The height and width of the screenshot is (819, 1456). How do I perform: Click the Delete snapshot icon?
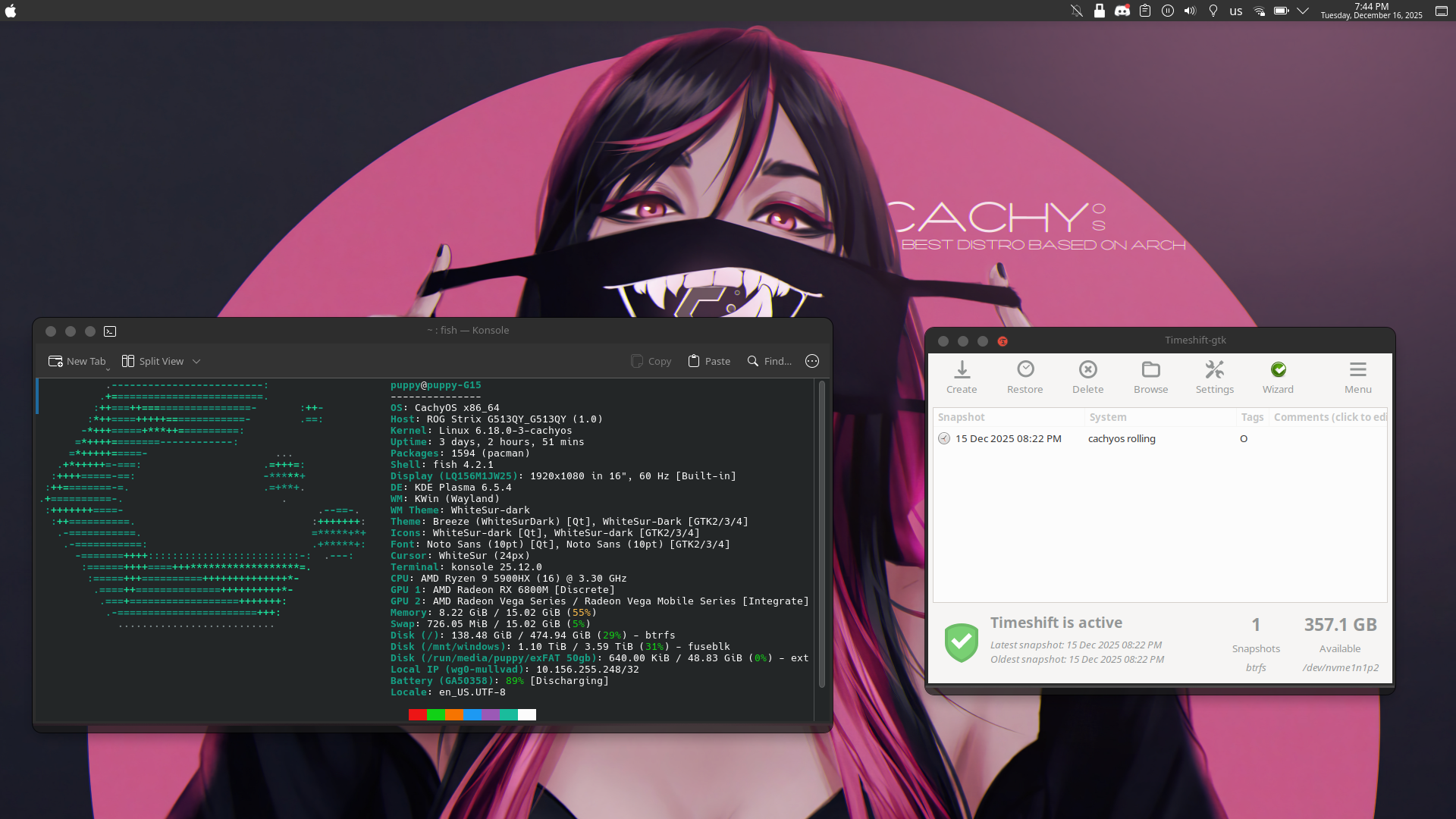(x=1088, y=370)
